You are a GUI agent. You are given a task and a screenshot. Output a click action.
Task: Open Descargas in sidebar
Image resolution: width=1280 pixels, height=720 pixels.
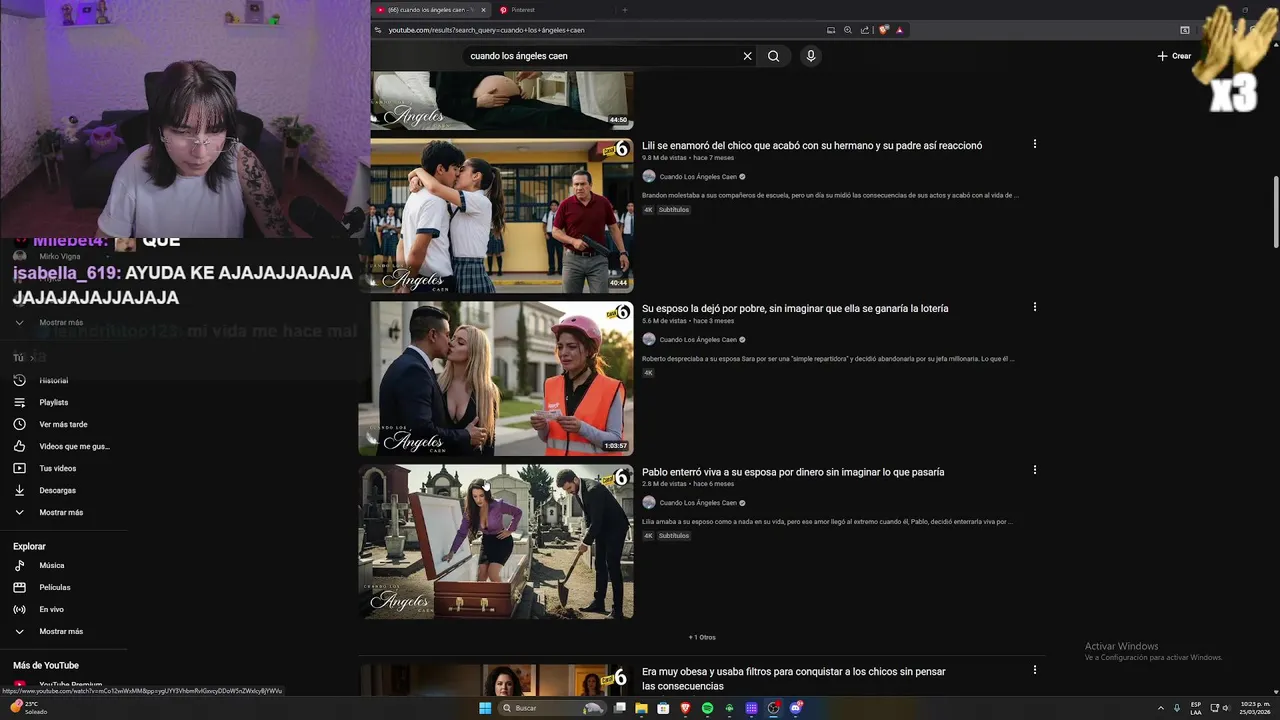click(x=57, y=491)
